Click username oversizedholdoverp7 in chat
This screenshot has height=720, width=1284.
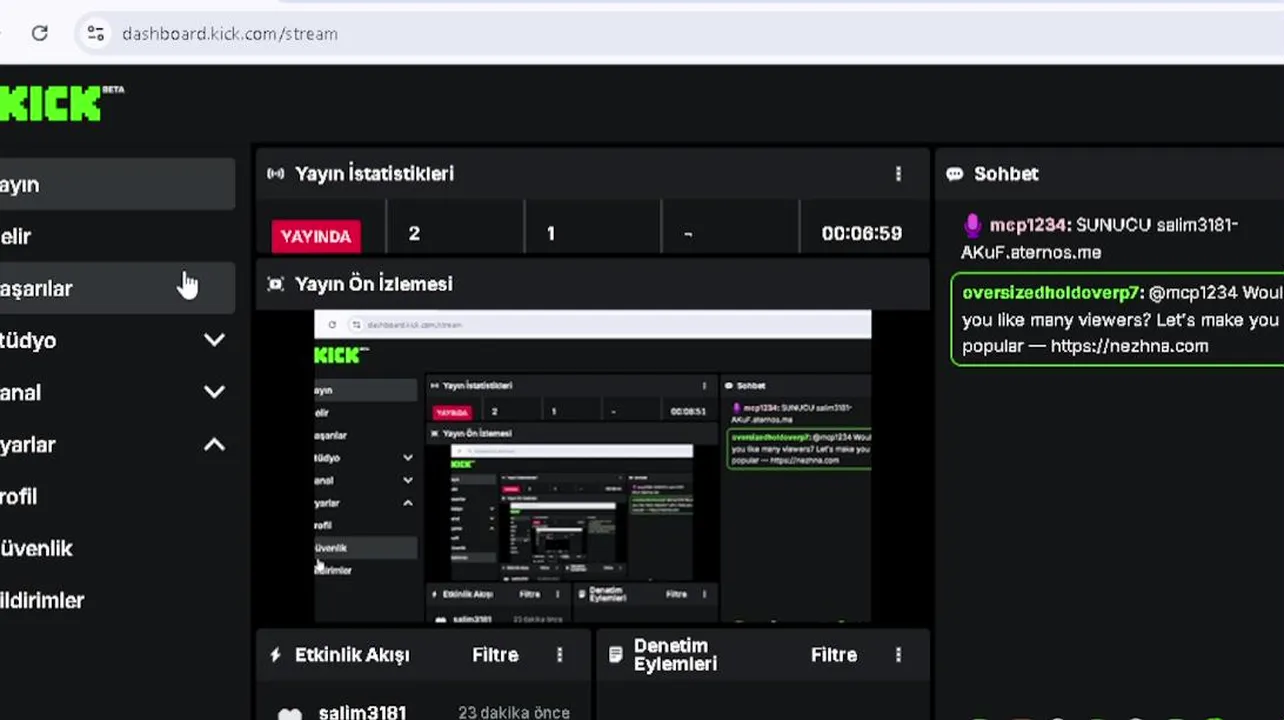click(x=1050, y=293)
